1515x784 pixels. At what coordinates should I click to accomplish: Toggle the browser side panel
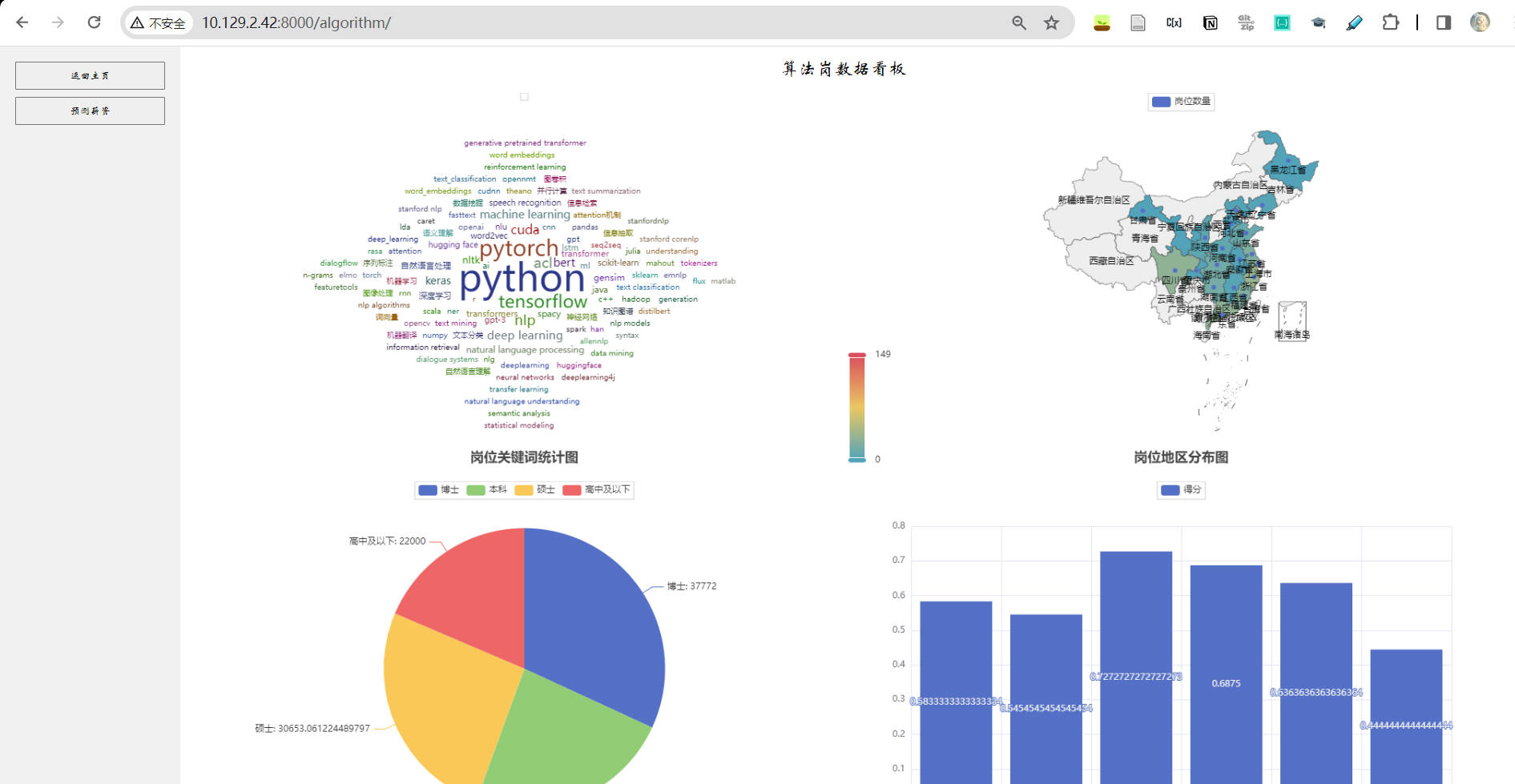click(1444, 22)
